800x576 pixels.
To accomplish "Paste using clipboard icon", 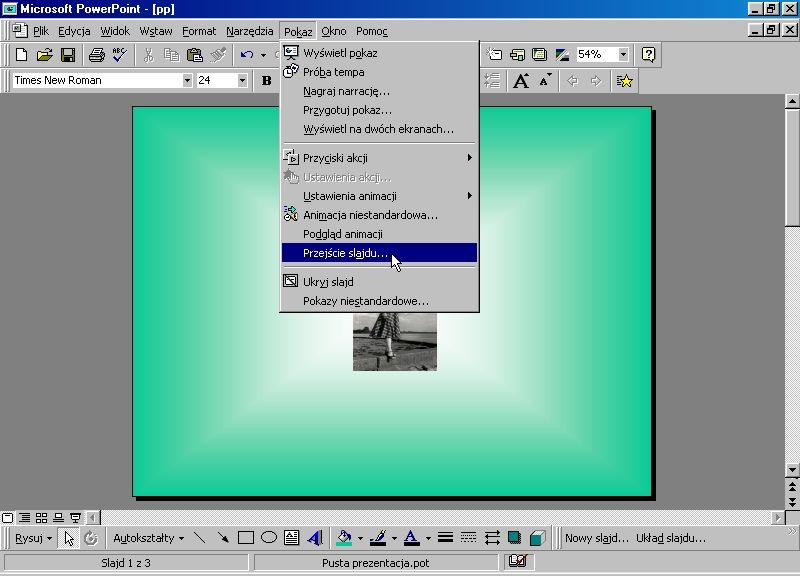I will click(194, 55).
